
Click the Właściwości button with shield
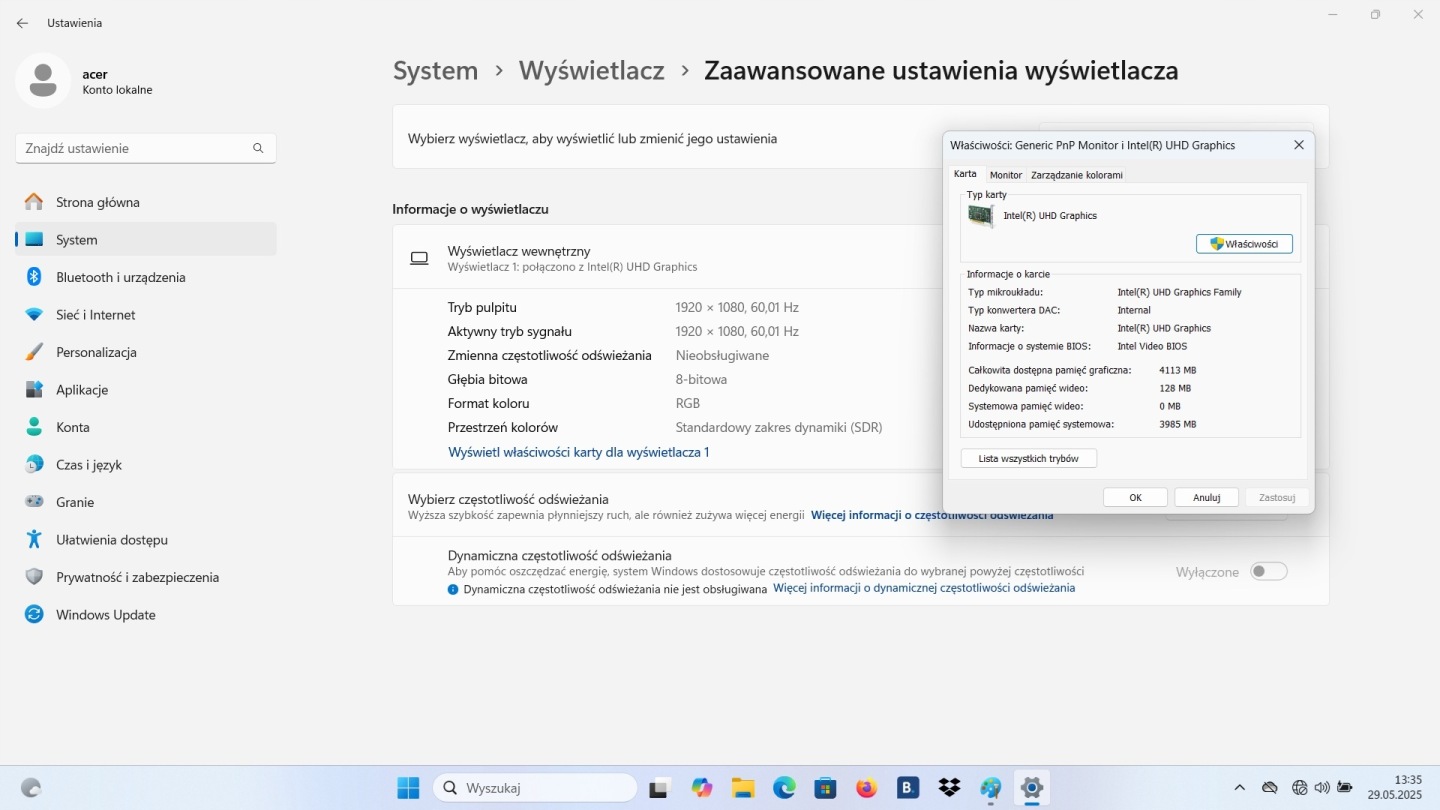[1244, 244]
